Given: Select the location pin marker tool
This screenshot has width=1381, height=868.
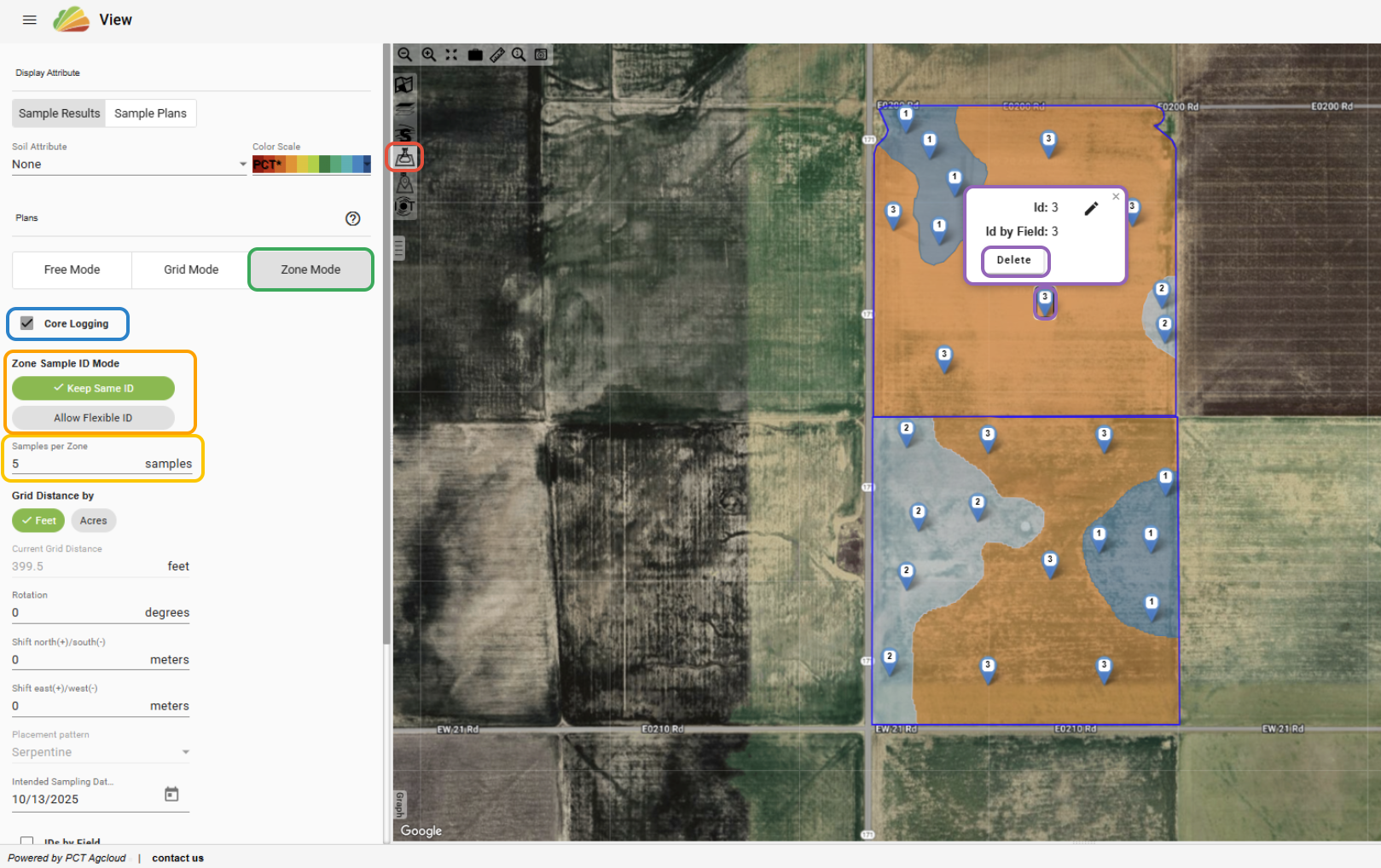Looking at the screenshot, I should (404, 182).
